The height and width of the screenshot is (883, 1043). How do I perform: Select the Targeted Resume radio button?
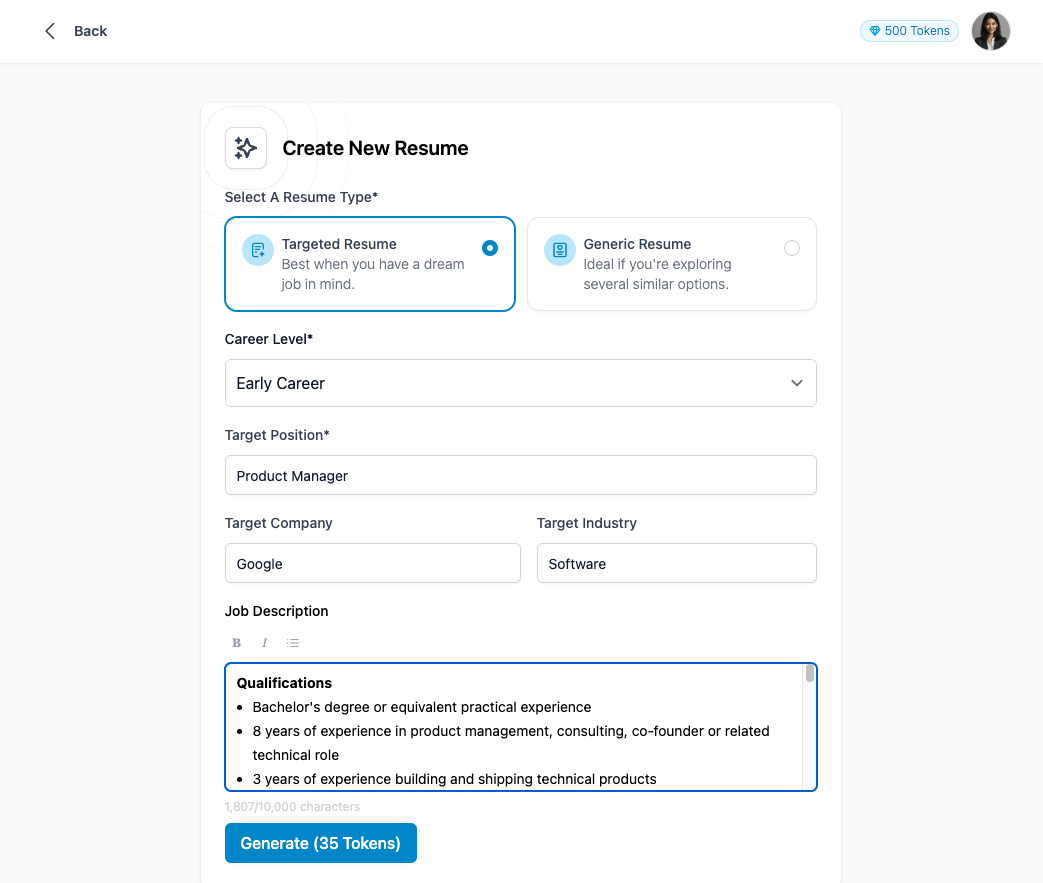tap(490, 247)
